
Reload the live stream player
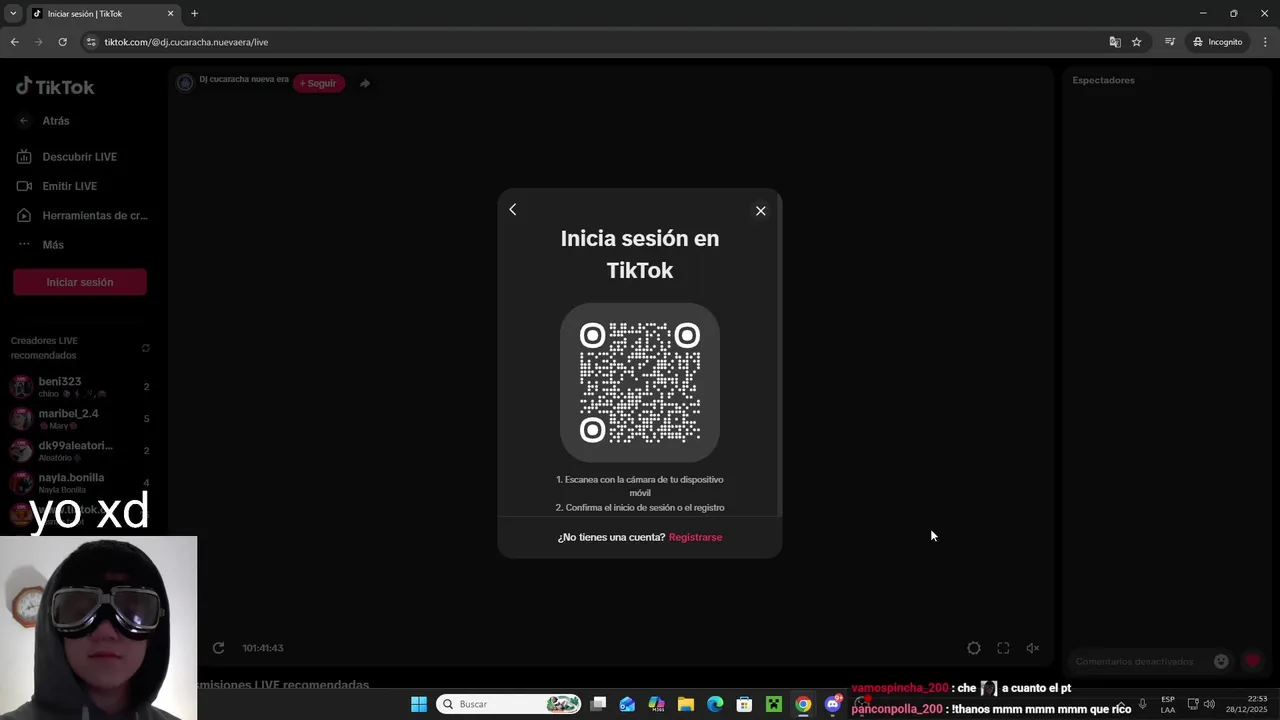pos(218,648)
